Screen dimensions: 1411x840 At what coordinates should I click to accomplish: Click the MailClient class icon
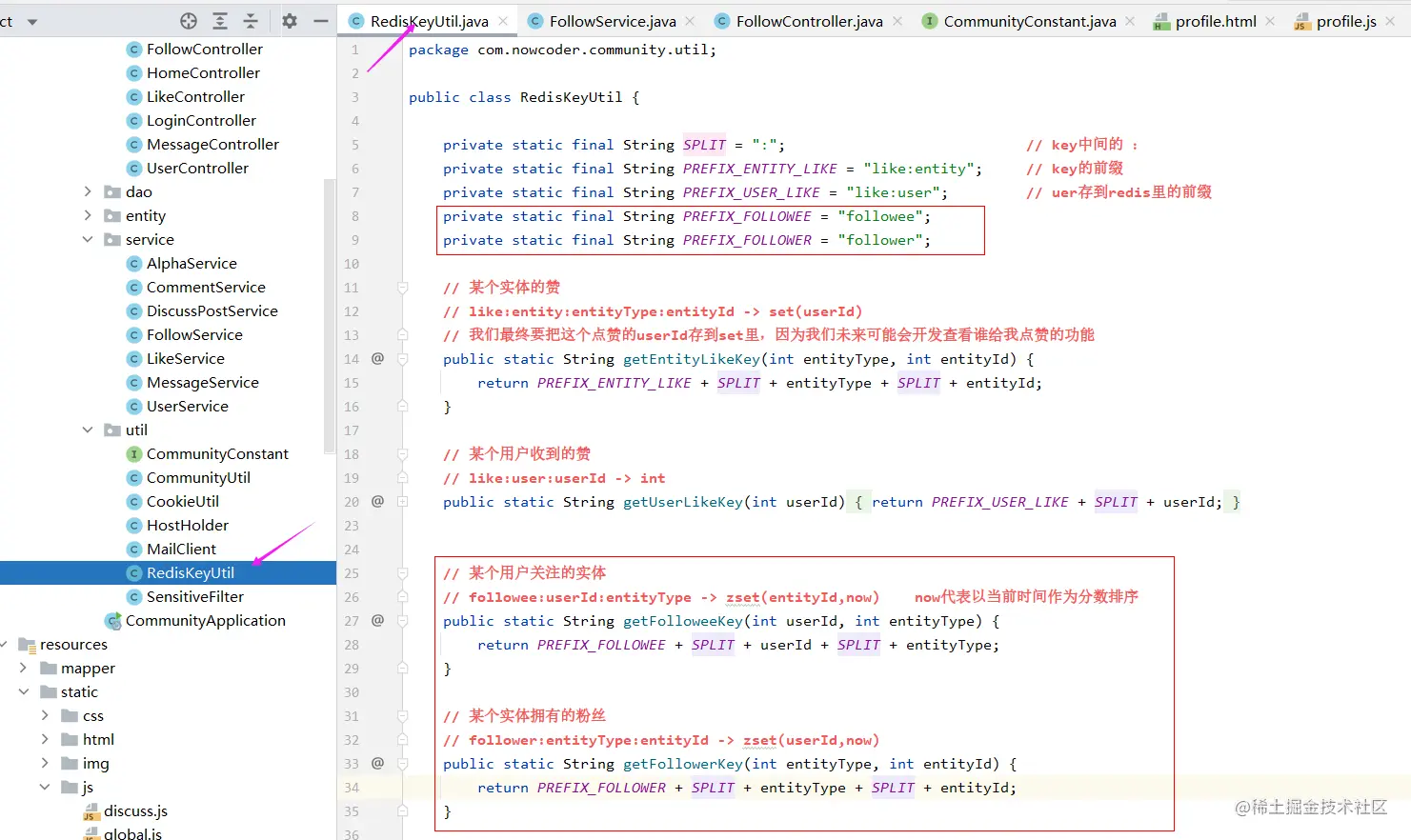[134, 550]
